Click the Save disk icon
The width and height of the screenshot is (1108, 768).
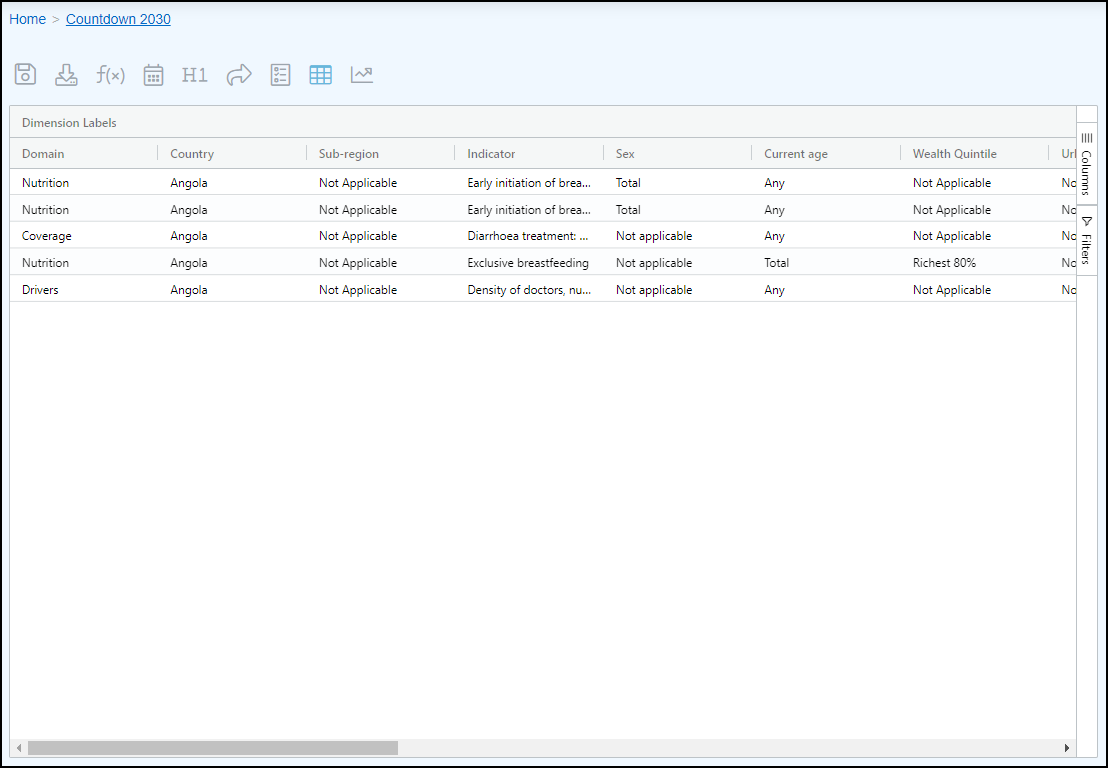coord(25,75)
